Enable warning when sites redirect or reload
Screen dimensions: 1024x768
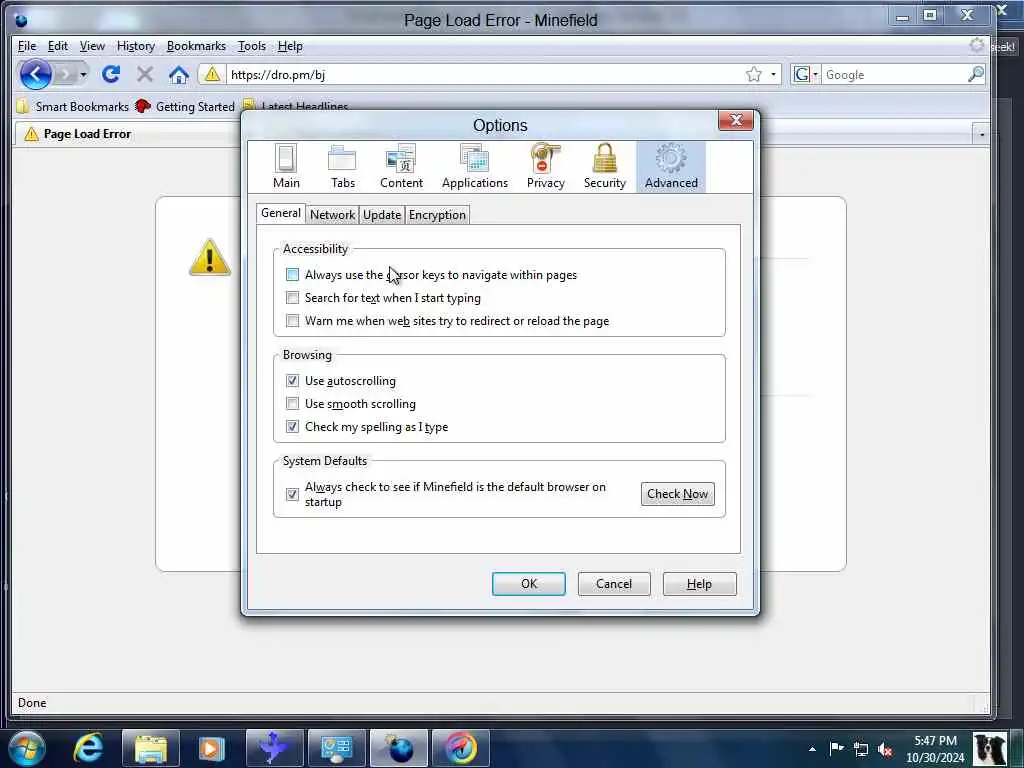(x=293, y=321)
